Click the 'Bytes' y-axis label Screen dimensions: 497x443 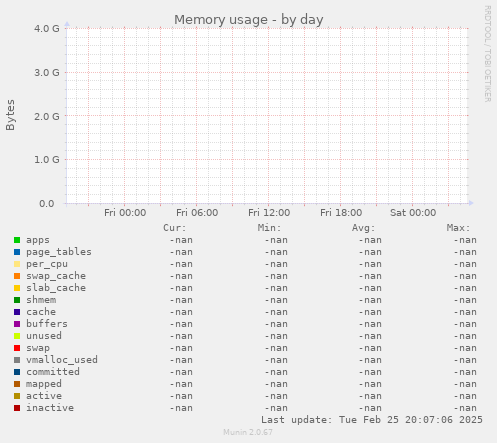pos(10,115)
